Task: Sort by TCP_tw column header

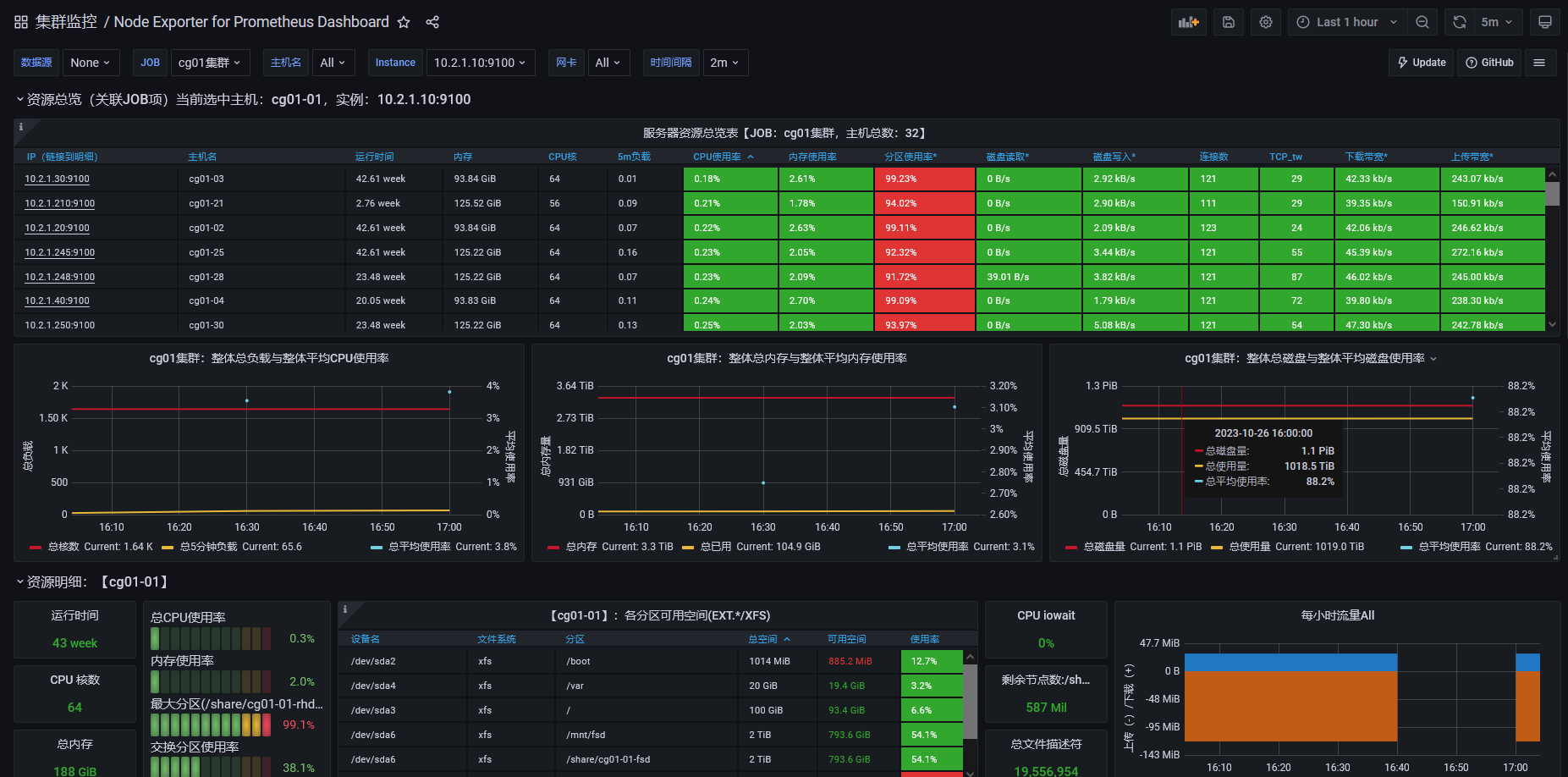Action: tap(1285, 157)
